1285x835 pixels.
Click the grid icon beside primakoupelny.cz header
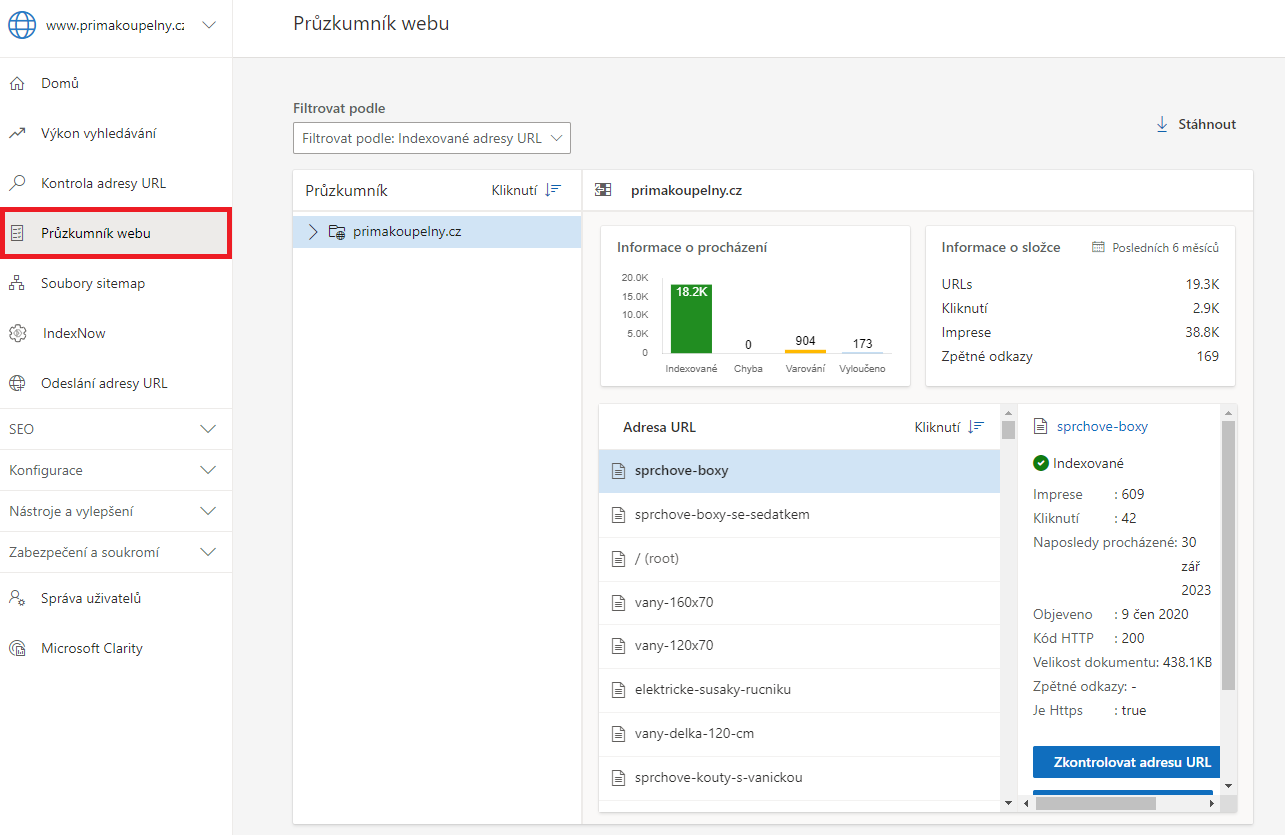[603, 190]
